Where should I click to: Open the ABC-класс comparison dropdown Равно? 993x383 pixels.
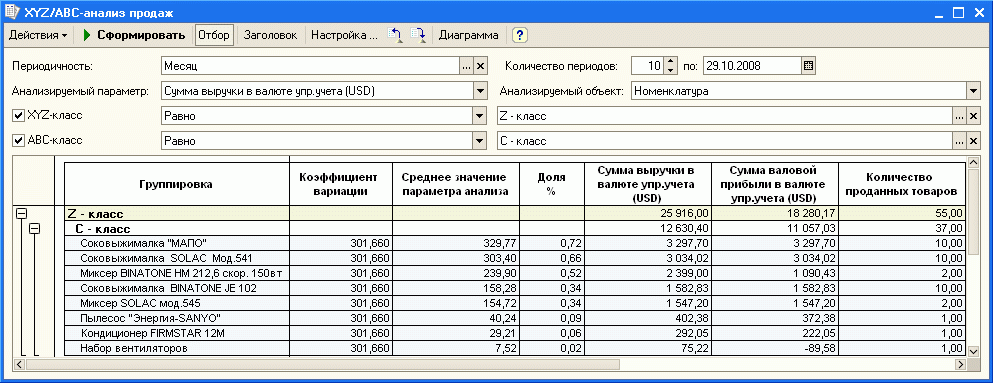pos(480,141)
